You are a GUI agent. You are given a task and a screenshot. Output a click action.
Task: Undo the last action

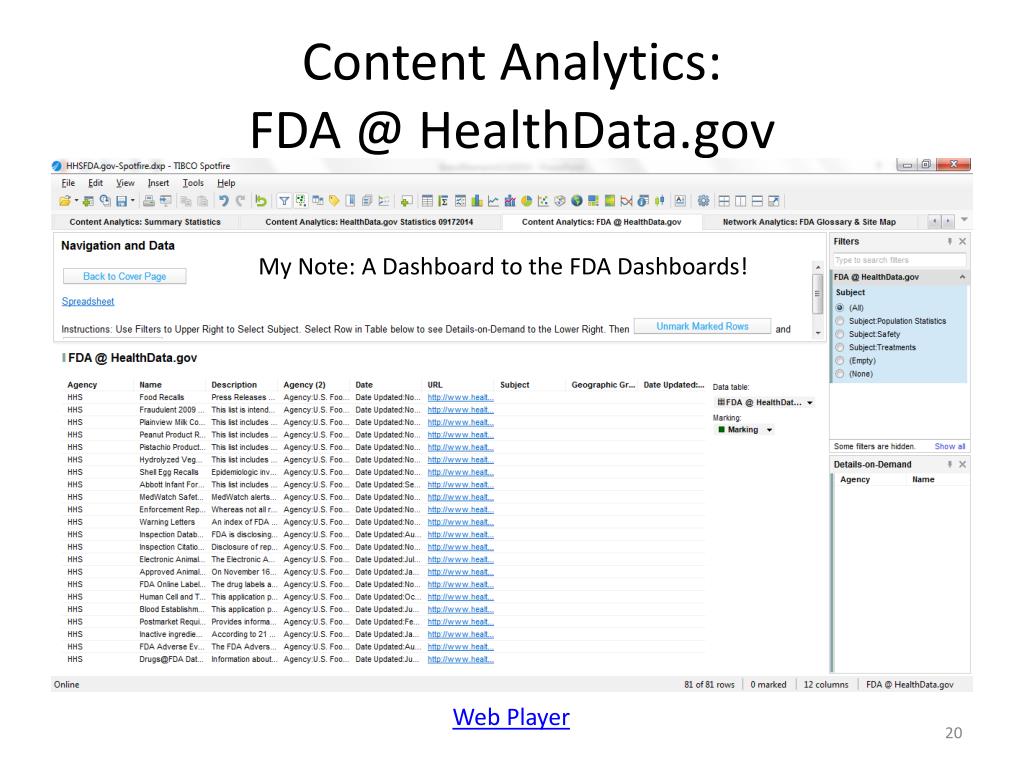point(224,201)
